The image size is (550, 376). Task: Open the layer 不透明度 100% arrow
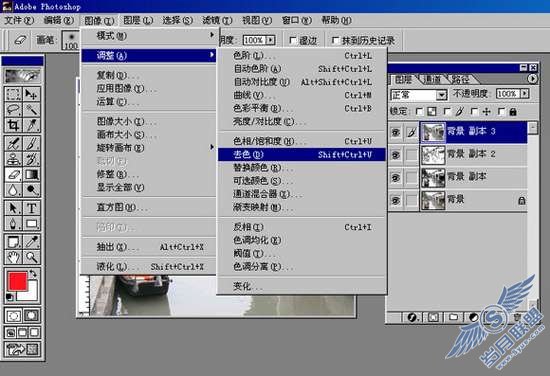[524, 94]
